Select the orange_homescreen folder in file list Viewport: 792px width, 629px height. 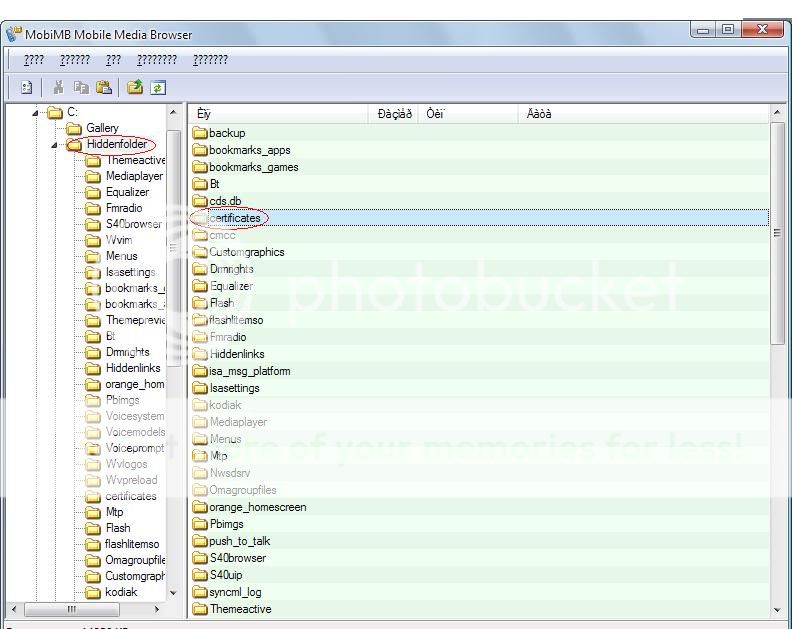(x=257, y=507)
